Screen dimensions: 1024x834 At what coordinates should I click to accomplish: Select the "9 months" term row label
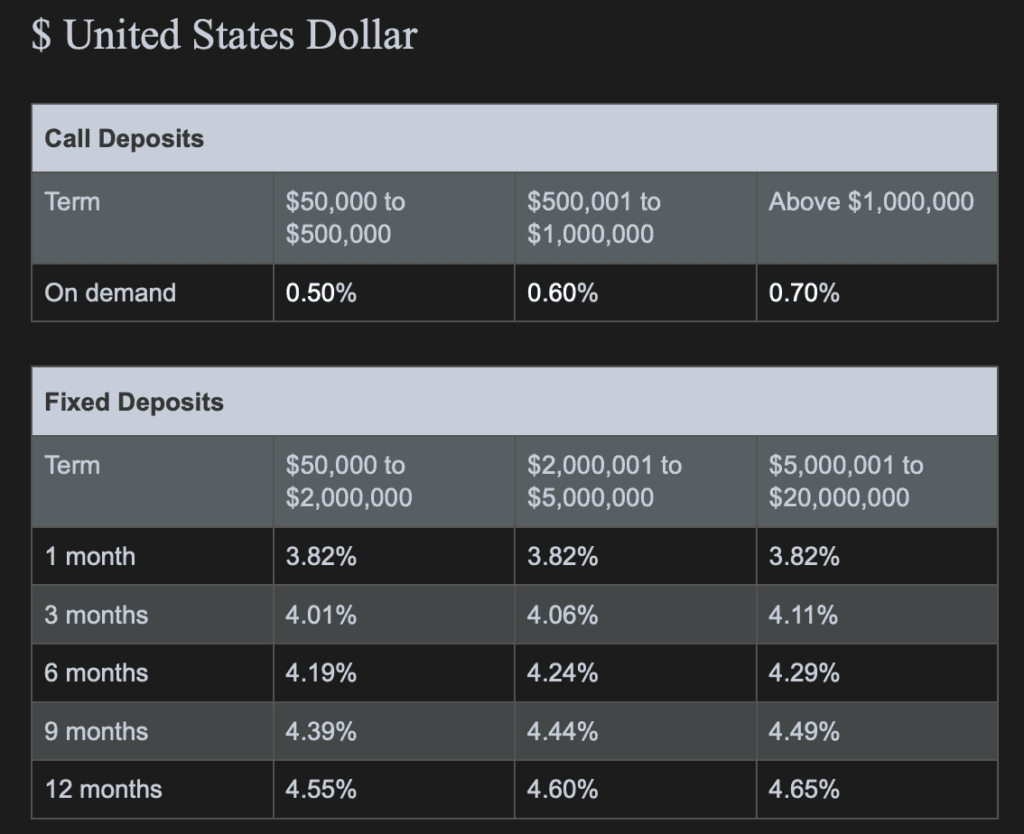[96, 731]
